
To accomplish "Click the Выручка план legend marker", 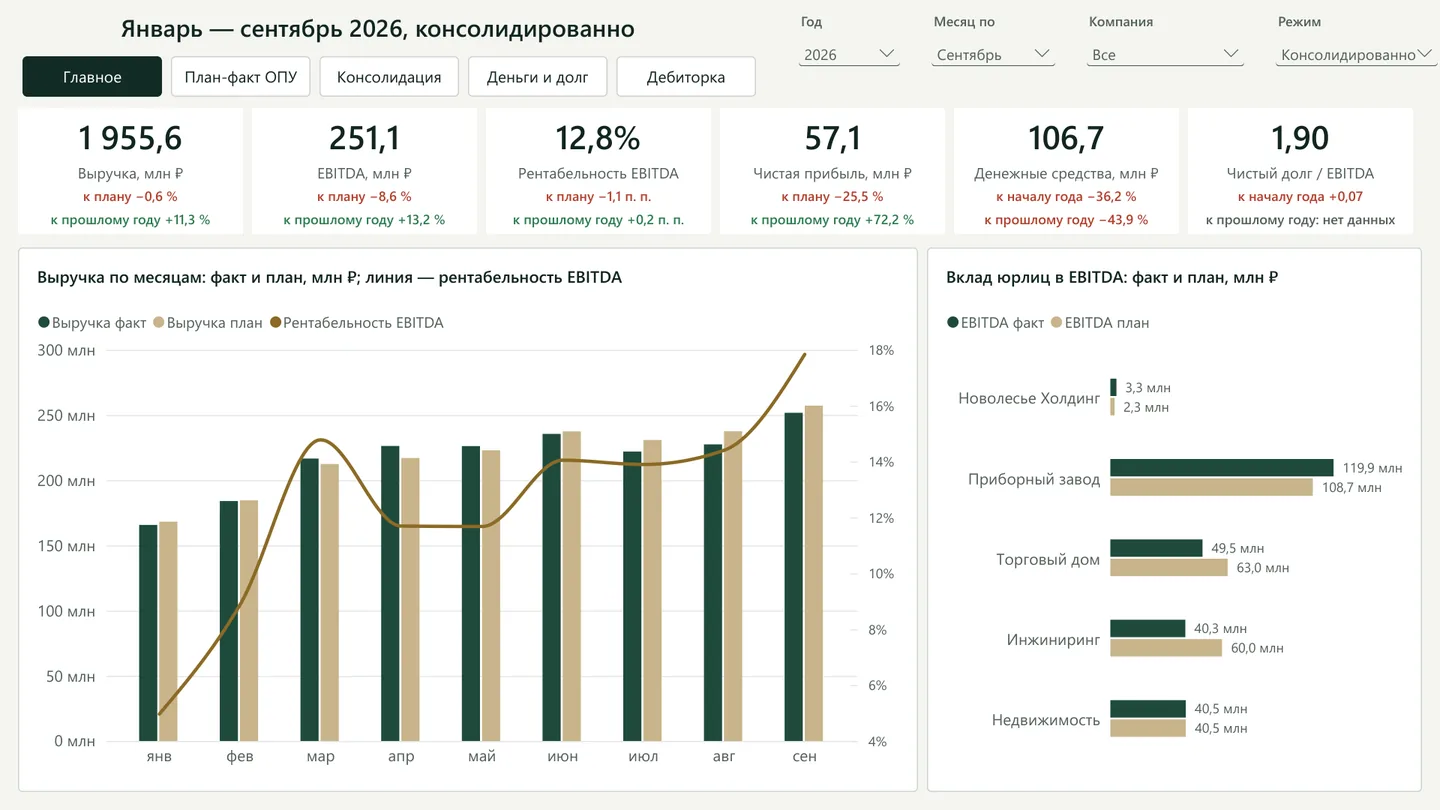I will click(159, 323).
